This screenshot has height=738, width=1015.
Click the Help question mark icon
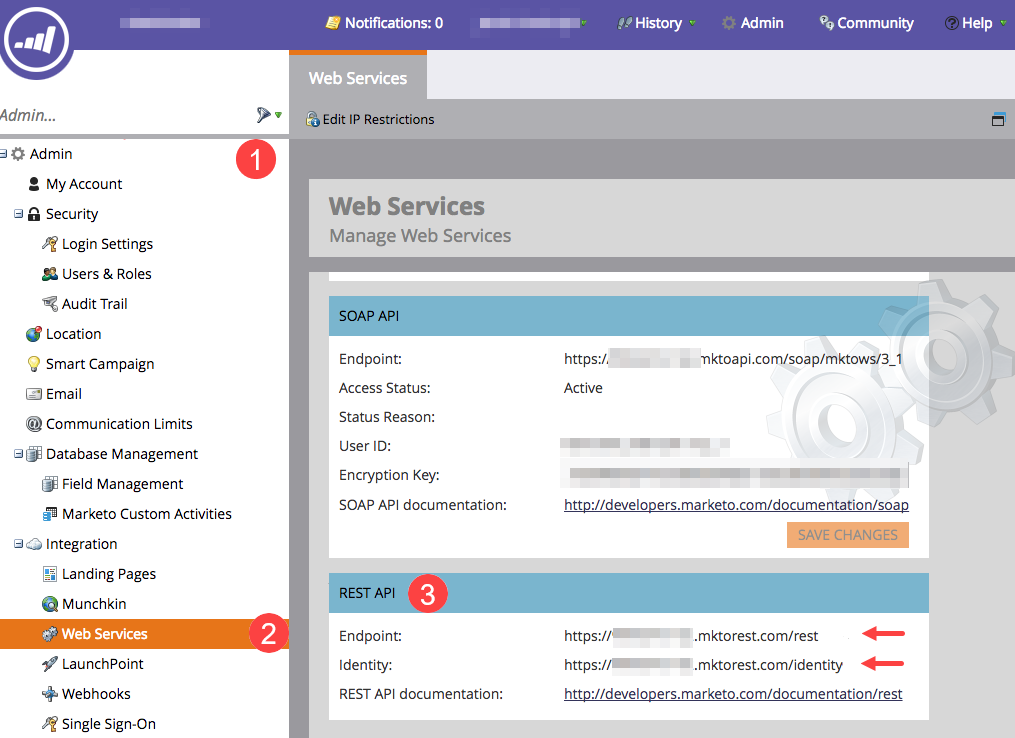[952, 23]
